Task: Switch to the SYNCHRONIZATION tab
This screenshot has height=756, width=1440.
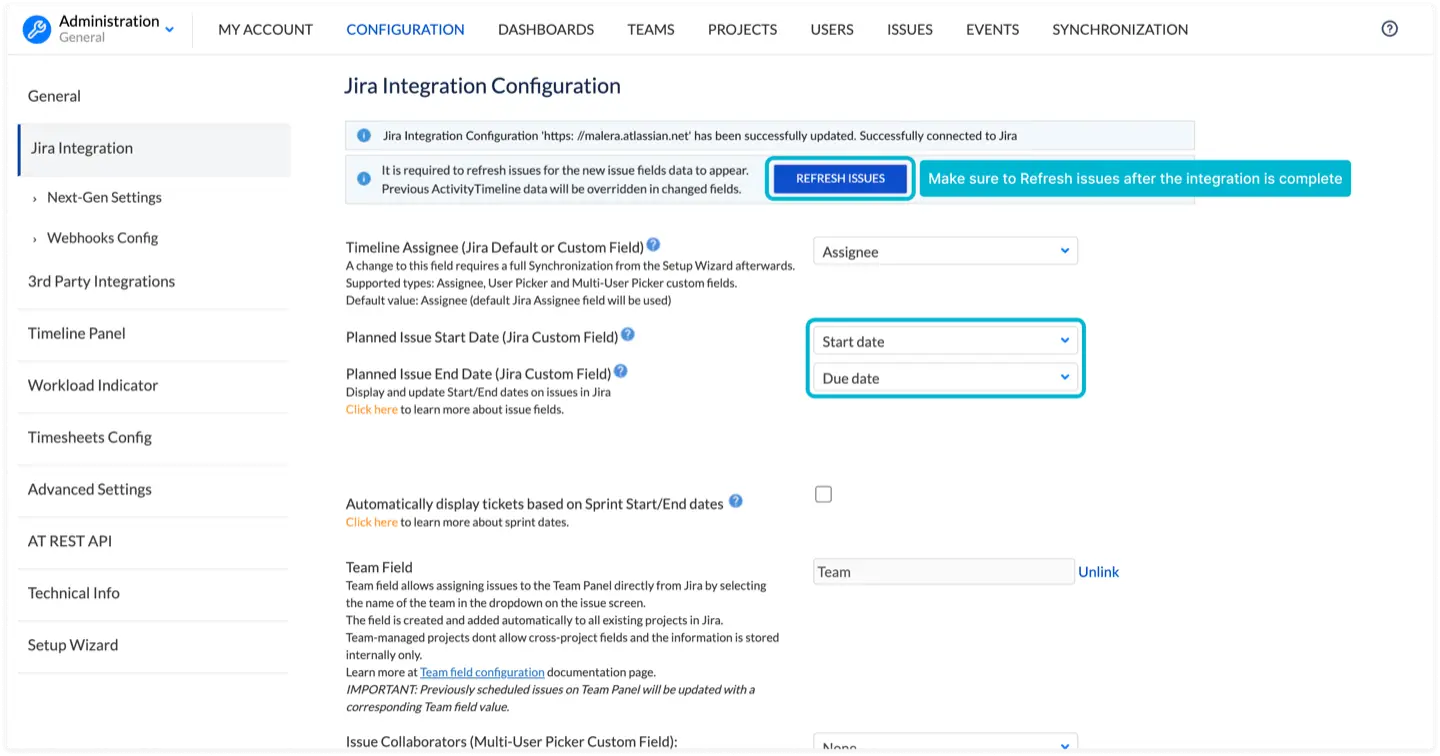Action: click(x=1119, y=29)
